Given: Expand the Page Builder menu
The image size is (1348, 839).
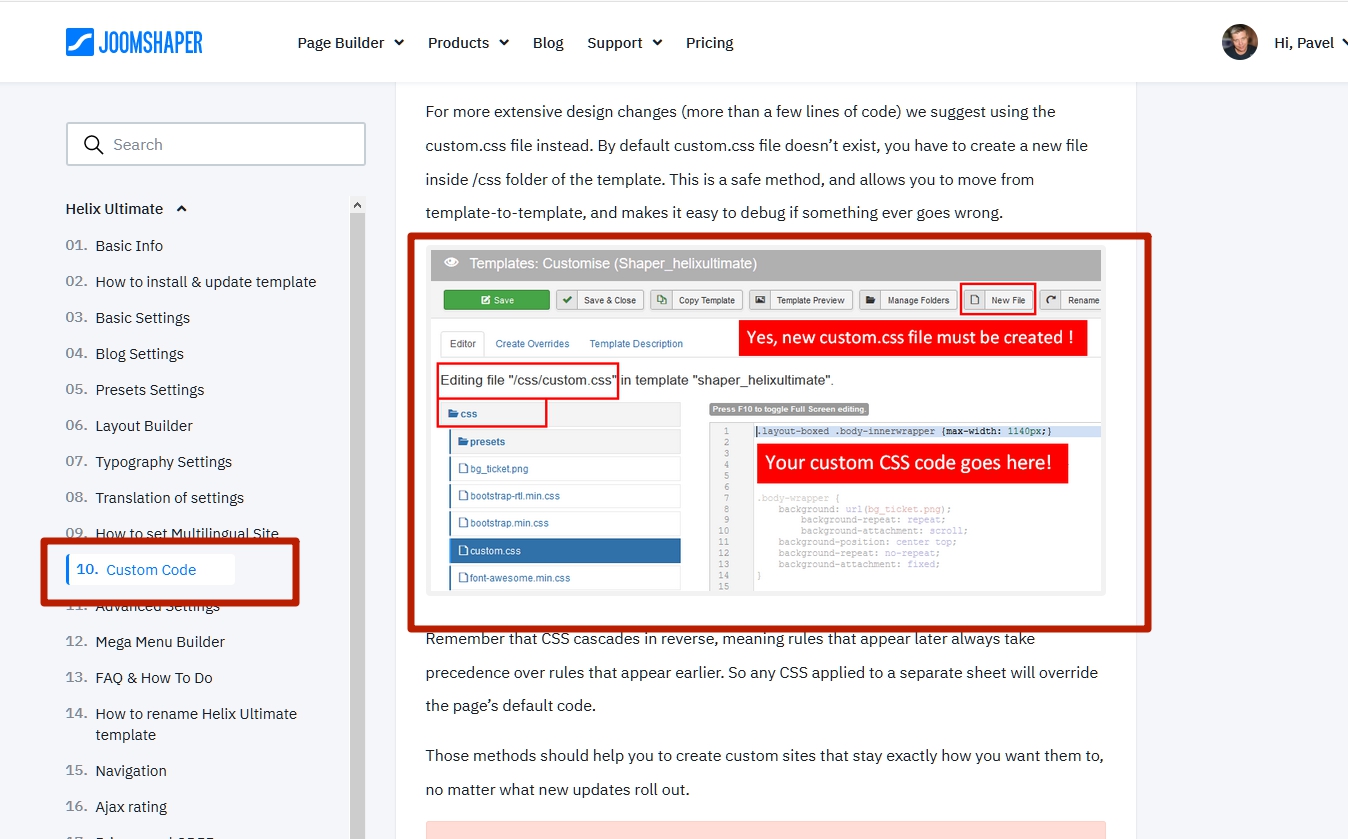Looking at the screenshot, I should pyautogui.click(x=350, y=43).
